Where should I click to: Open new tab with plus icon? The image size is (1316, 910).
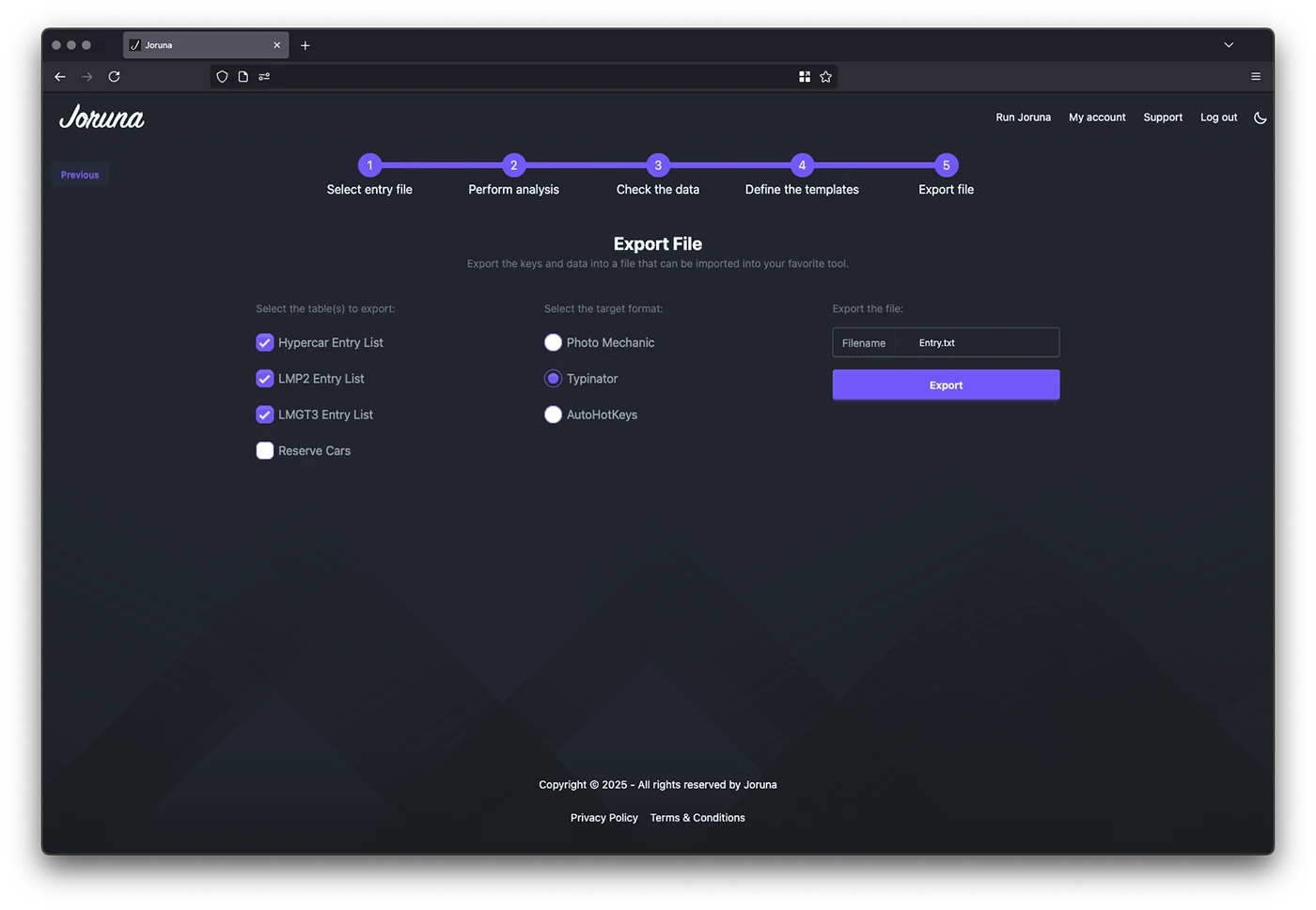[x=305, y=45]
